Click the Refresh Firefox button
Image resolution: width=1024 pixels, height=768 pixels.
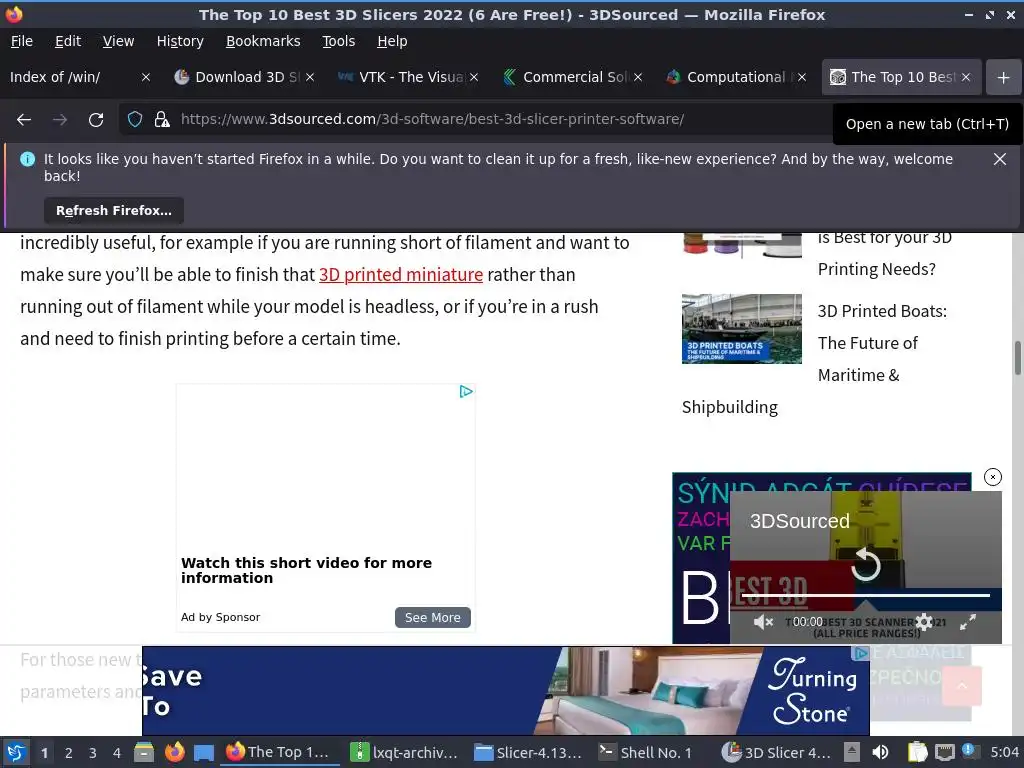(x=114, y=210)
